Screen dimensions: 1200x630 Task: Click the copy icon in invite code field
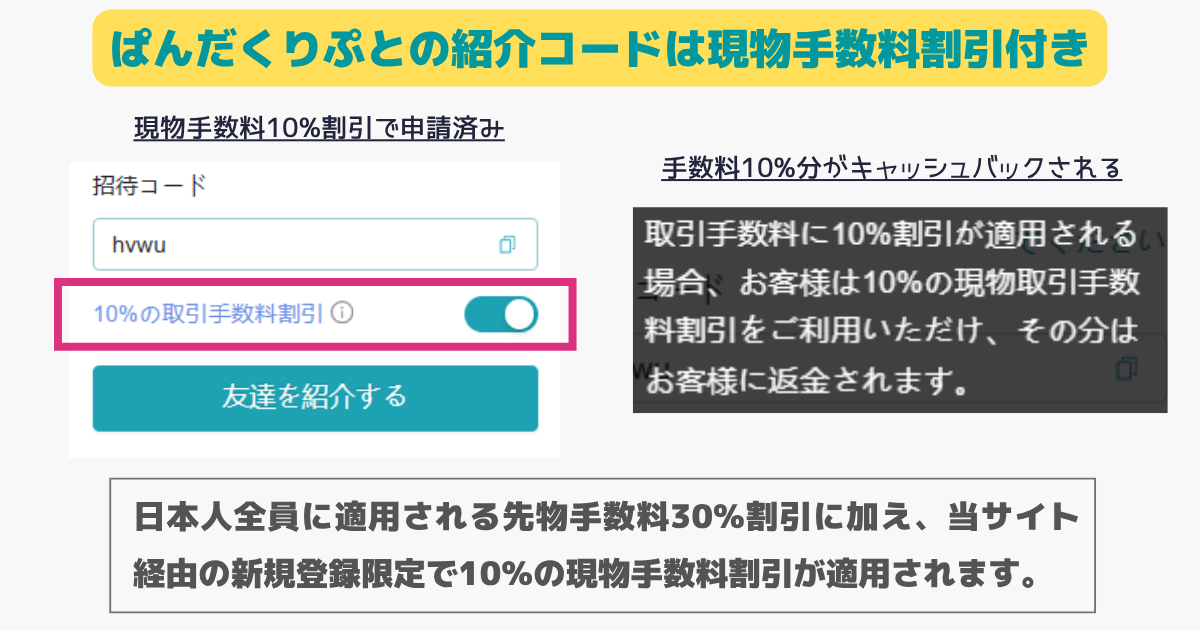point(507,244)
